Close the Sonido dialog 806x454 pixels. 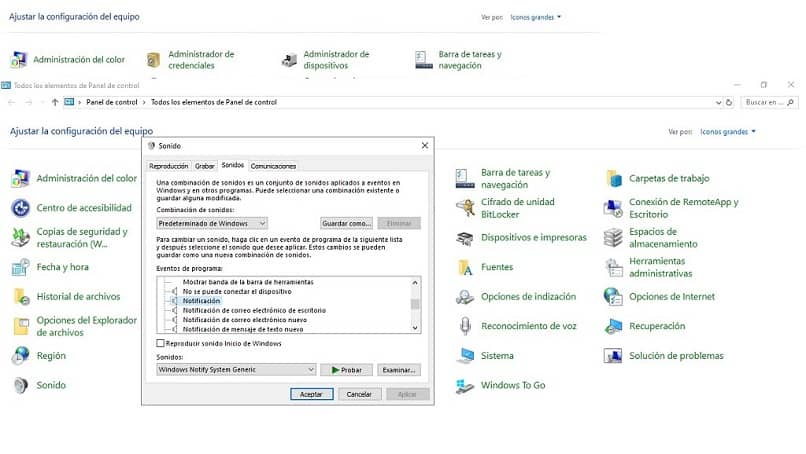(x=425, y=146)
